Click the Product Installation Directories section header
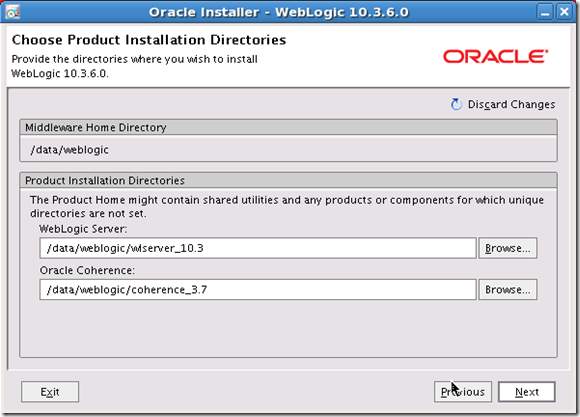The width and height of the screenshot is (580, 417). (288, 180)
